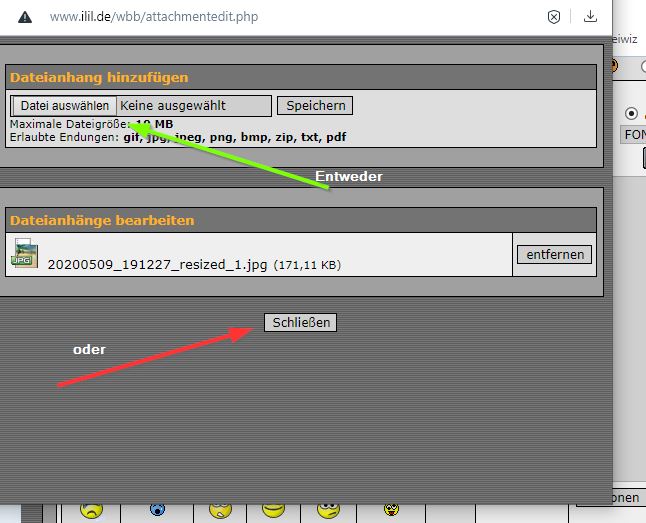The height and width of the screenshot is (523, 646).
Task: Insert the confused open-mouth smiley
Action: [220, 511]
